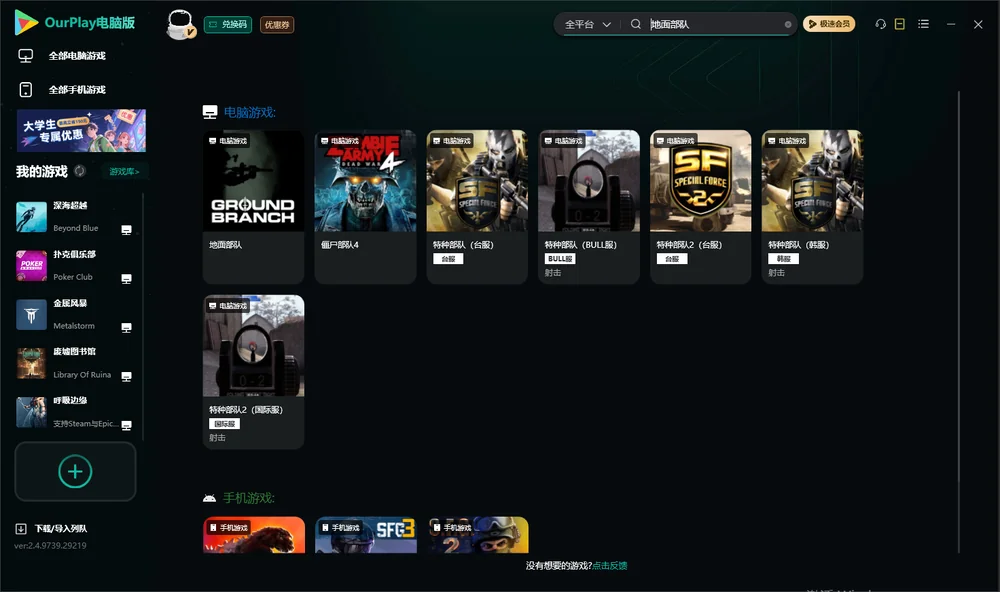This screenshot has height=592, width=1000.
Task: Select the 特种部队（BULL服）game card
Action: click(589, 207)
